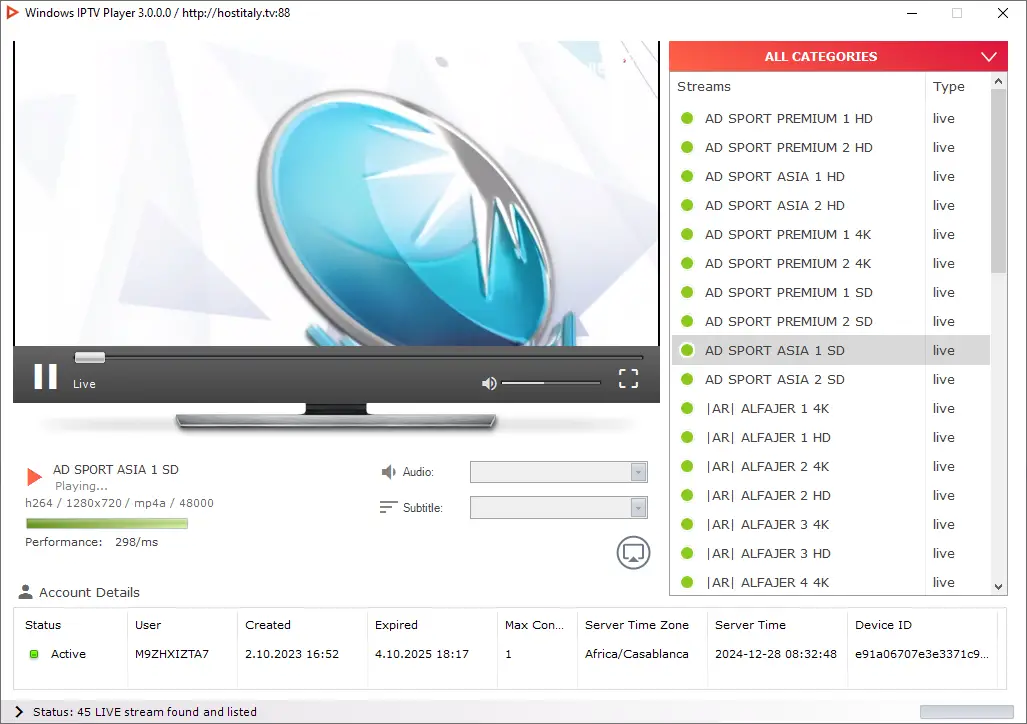The width and height of the screenshot is (1027, 724).
Task: Select the AD SPORT ASIA 2 SD stream
Action: point(830,379)
